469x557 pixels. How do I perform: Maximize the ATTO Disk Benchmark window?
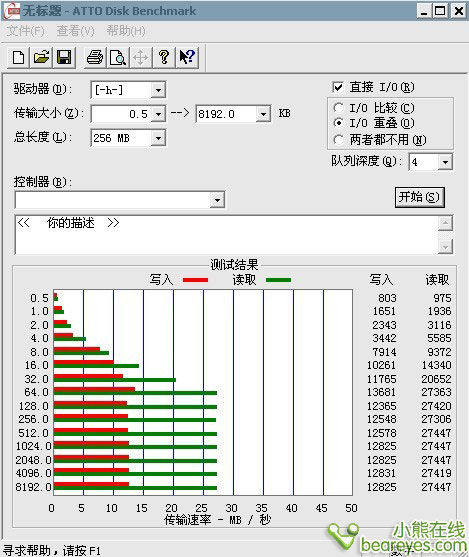[x=440, y=11]
